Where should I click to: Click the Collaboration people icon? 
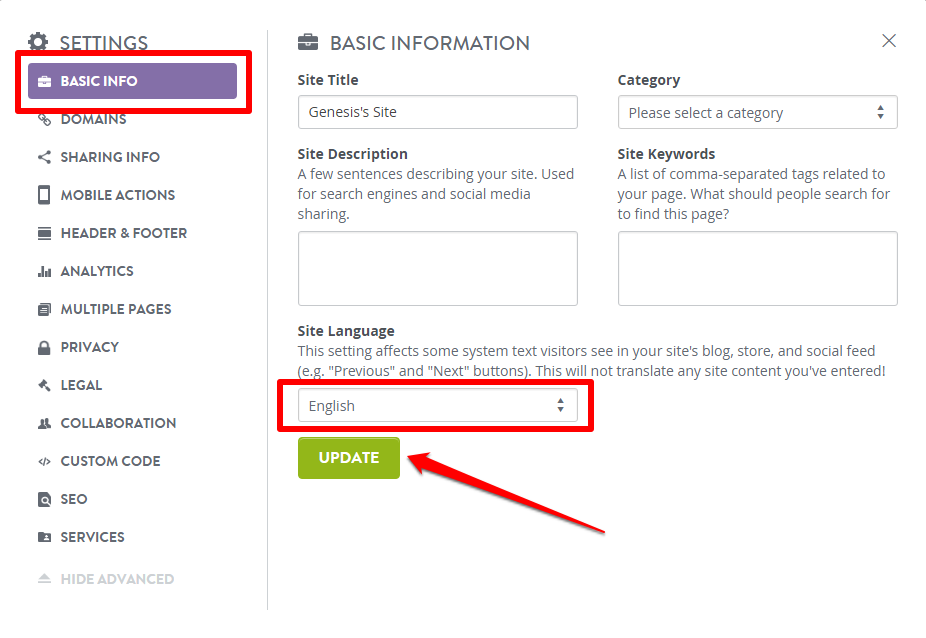pyautogui.click(x=44, y=423)
